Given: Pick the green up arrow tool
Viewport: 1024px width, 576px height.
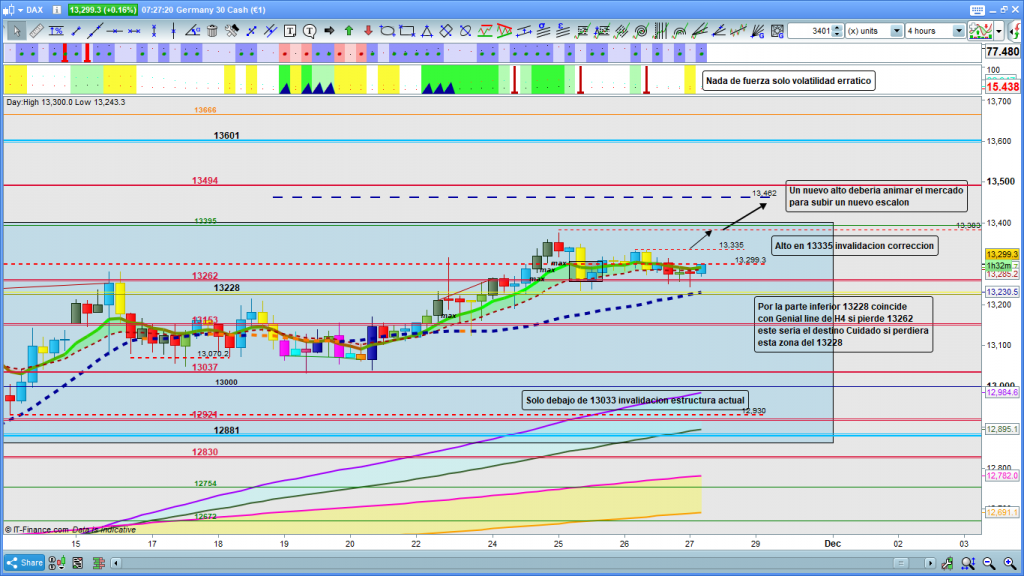Looking at the screenshot, I should (x=349, y=31).
